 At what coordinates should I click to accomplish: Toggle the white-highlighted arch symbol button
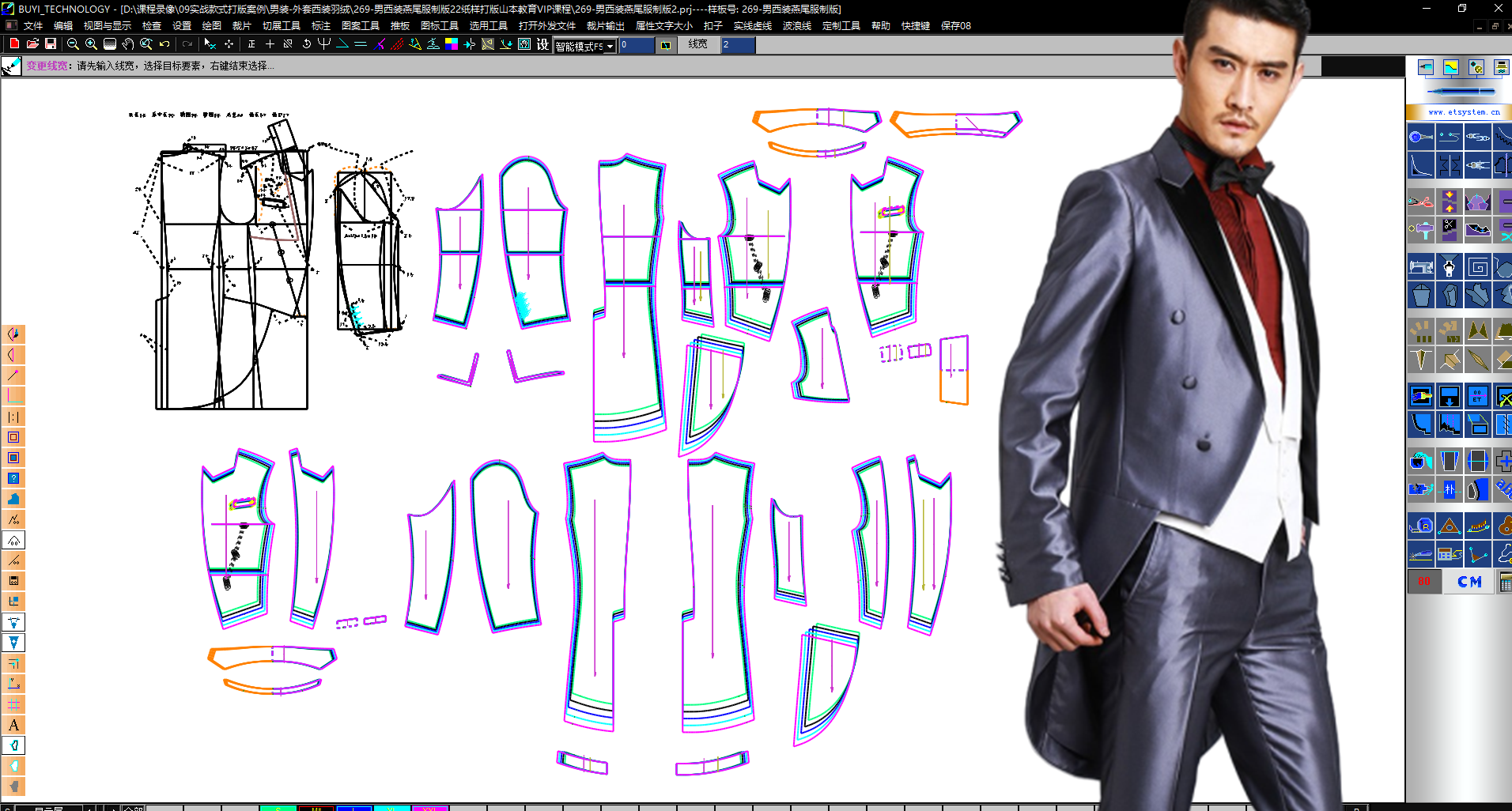(13, 540)
